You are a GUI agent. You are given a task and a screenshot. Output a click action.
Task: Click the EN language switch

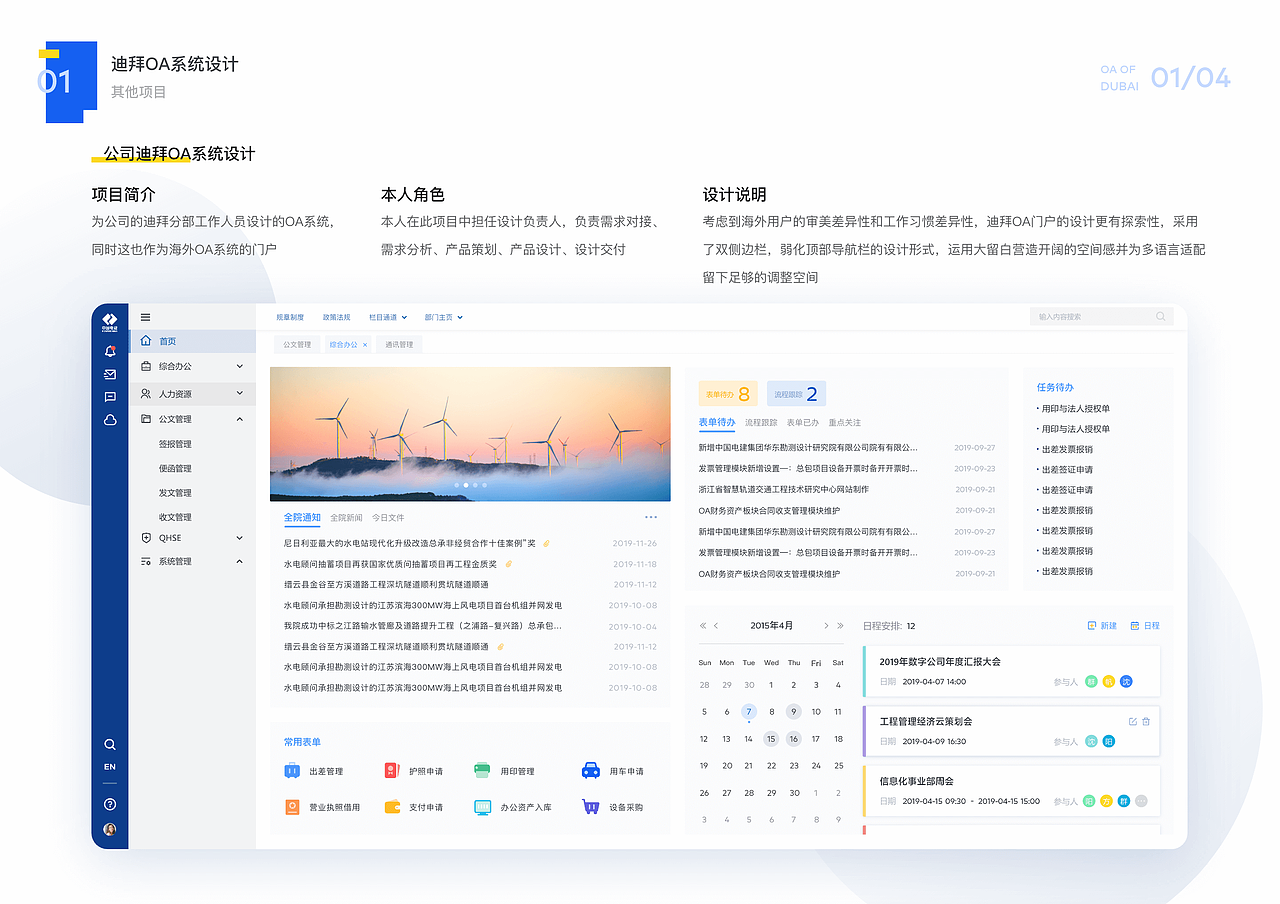tap(110, 766)
